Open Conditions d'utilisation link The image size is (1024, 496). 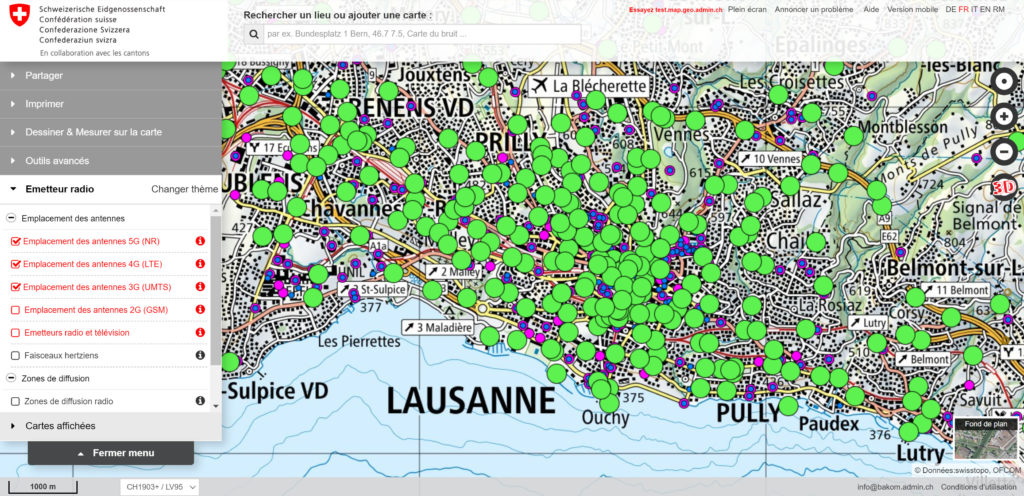[x=980, y=487]
